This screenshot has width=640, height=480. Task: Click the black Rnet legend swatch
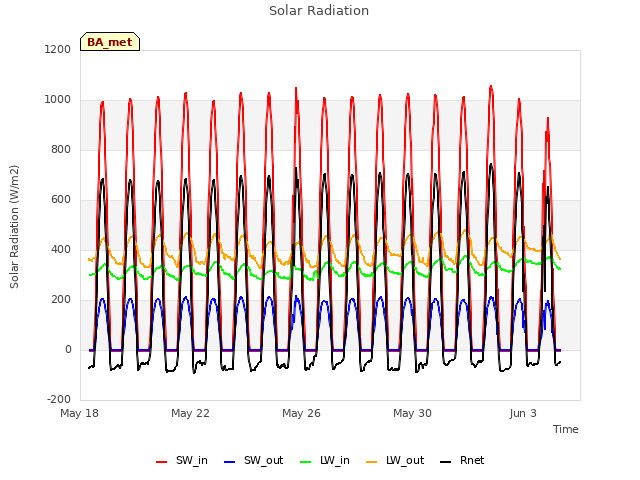click(446, 462)
